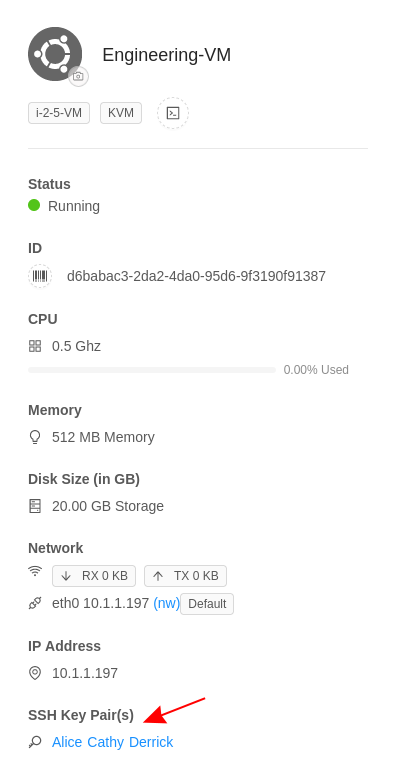The width and height of the screenshot is (393, 773).
Task: Click the CPU usage progress bar
Action: coord(152,370)
